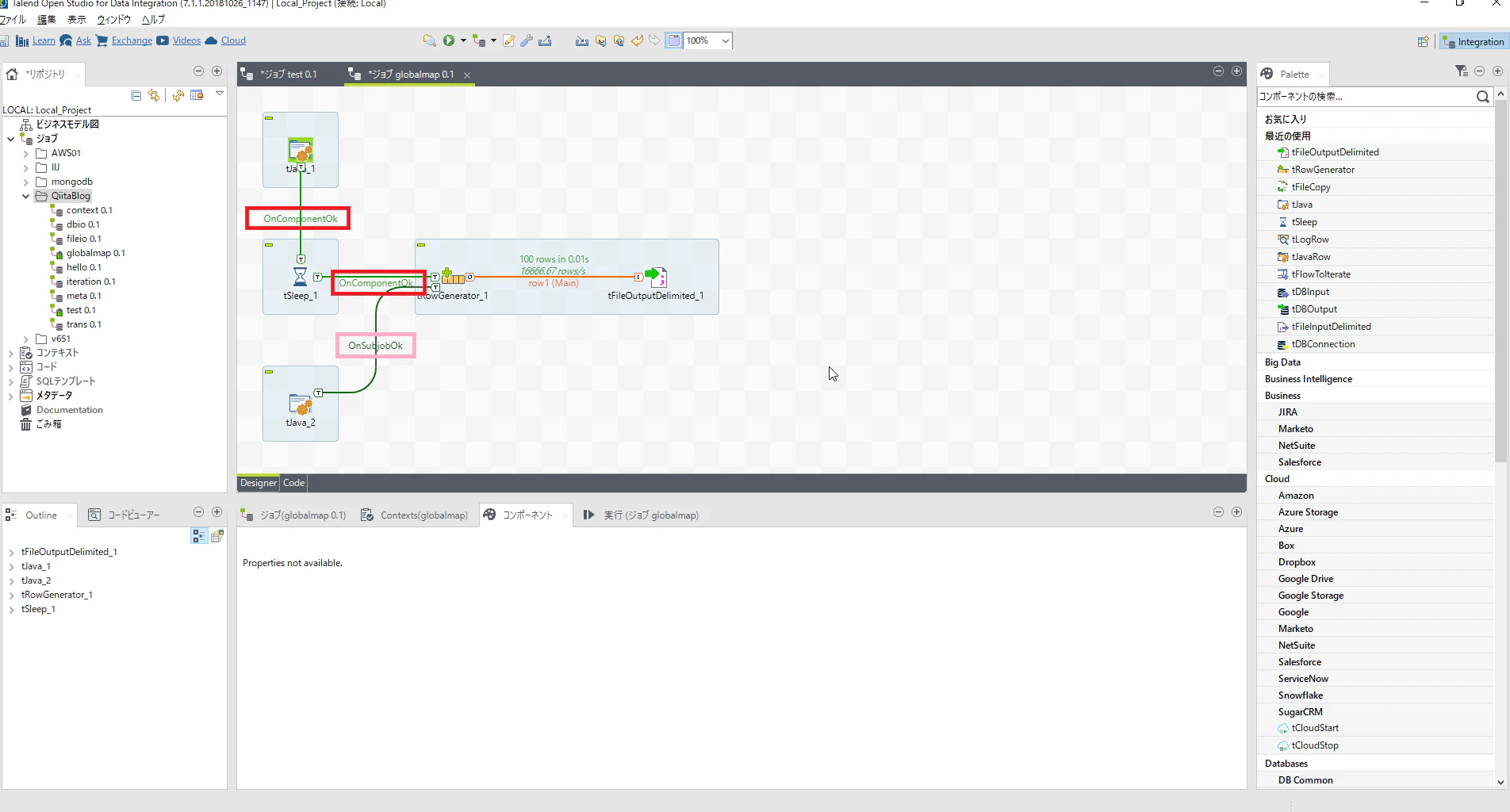Expand tFileOutputDelimited_1 in Outline
Screen dimensions: 1510x812
click(x=11, y=552)
